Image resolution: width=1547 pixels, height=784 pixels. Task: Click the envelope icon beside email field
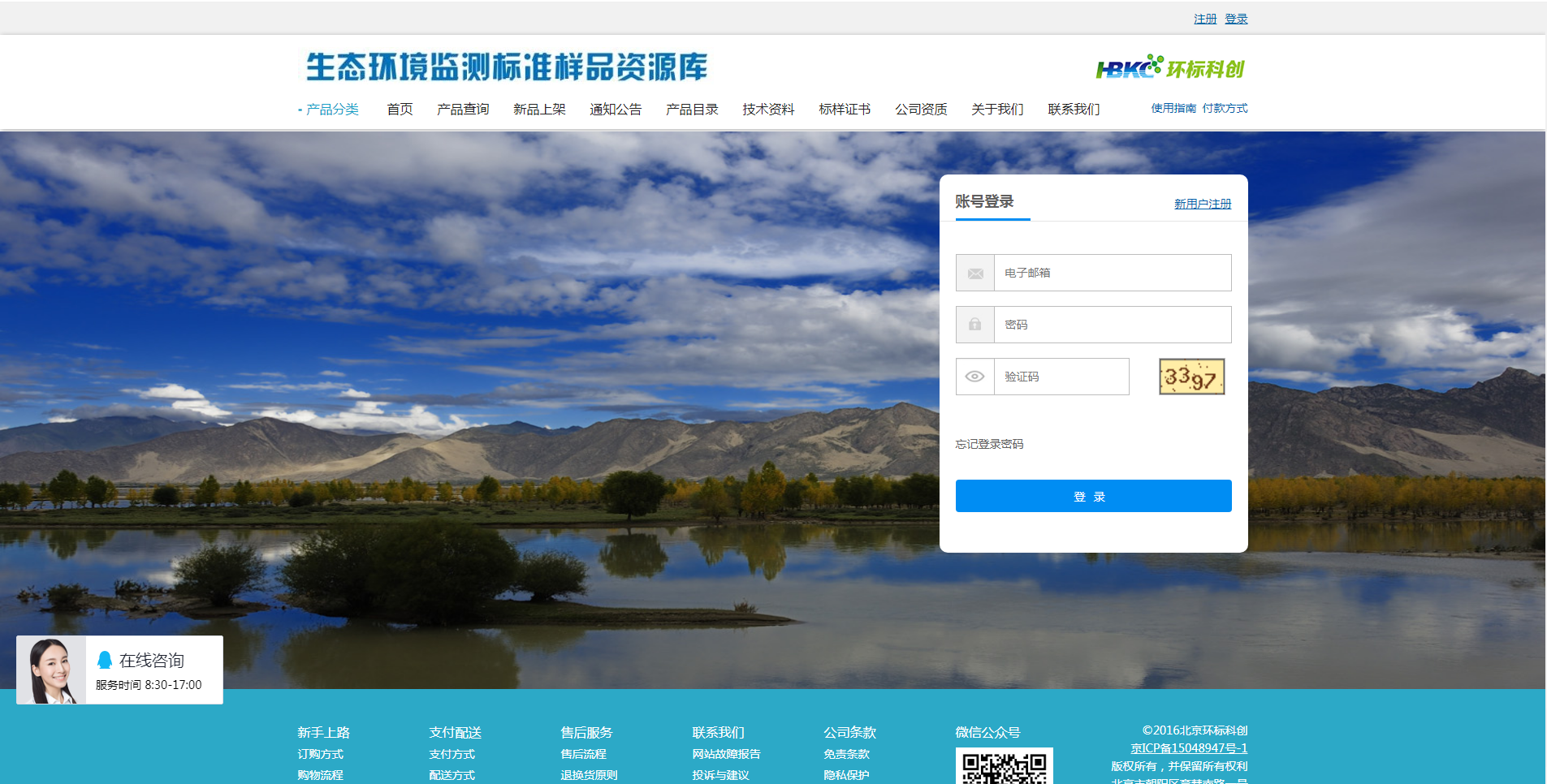pos(975,274)
